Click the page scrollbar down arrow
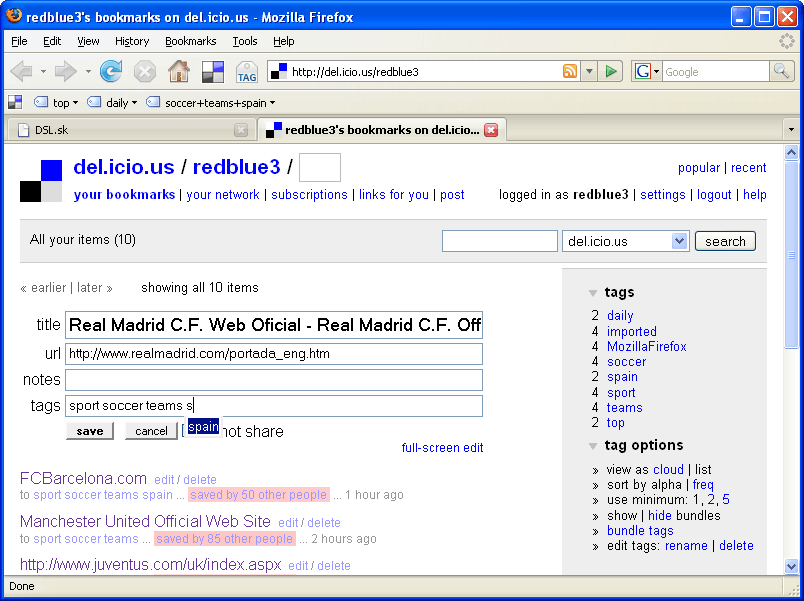 791,566
